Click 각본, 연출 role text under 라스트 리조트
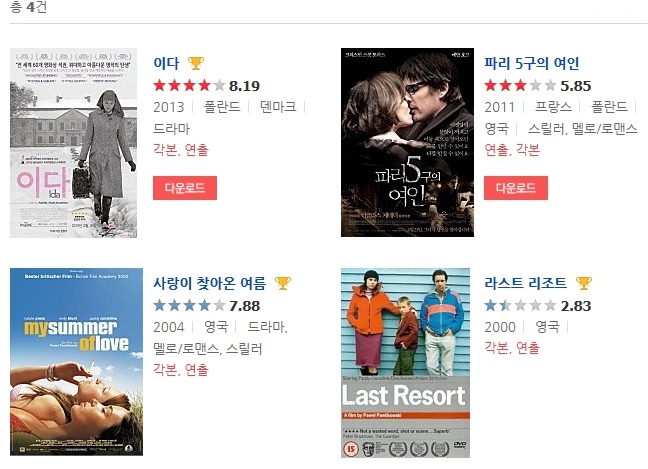This screenshot has width=648, height=469. (512, 348)
